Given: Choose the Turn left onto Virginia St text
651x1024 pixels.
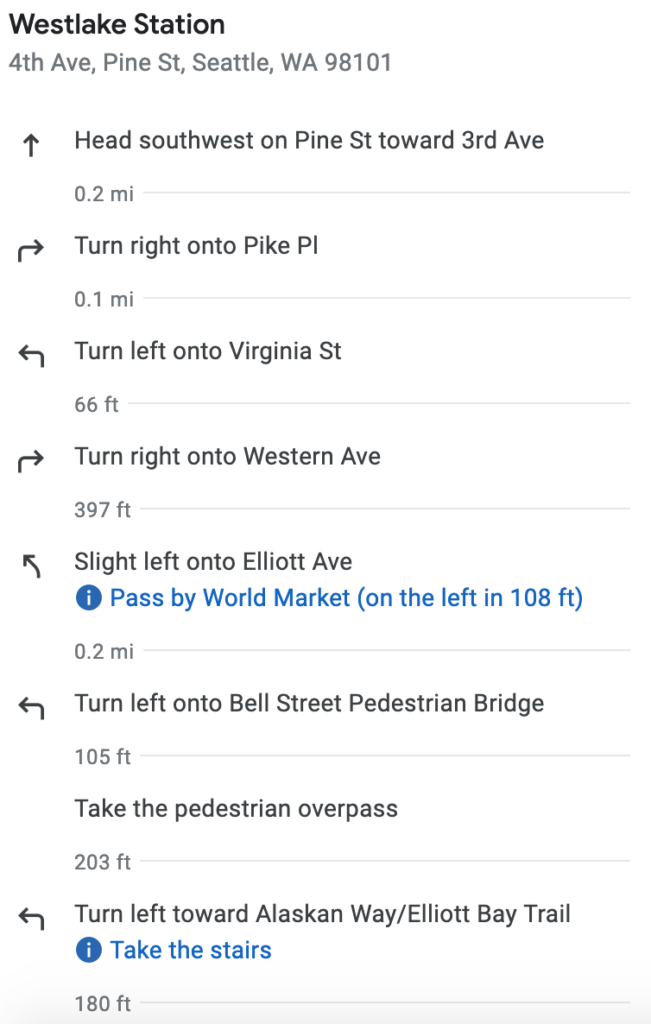Looking at the screenshot, I should tap(208, 351).
